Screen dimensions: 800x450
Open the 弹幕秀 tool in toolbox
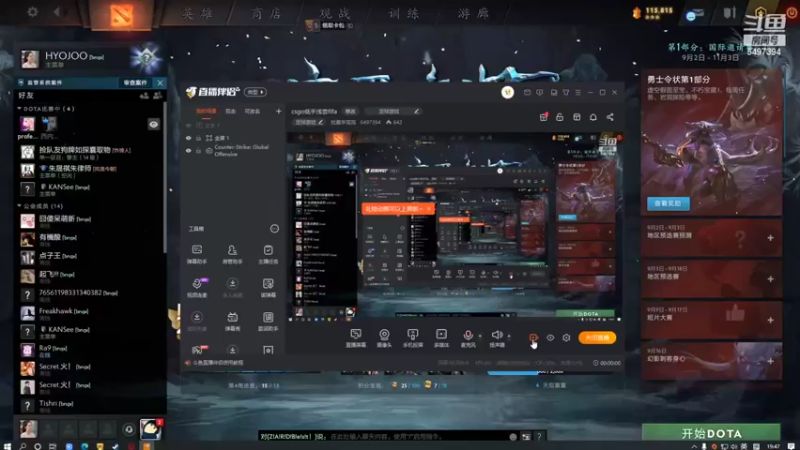point(232,321)
